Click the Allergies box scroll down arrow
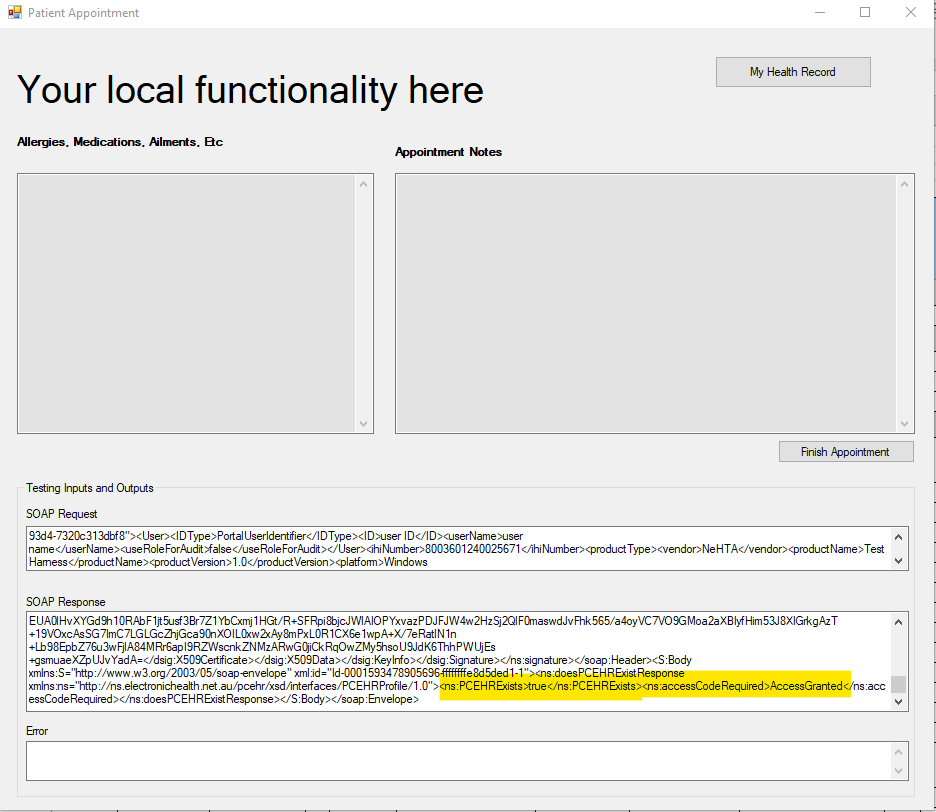The width and height of the screenshot is (936, 812). tap(364, 424)
